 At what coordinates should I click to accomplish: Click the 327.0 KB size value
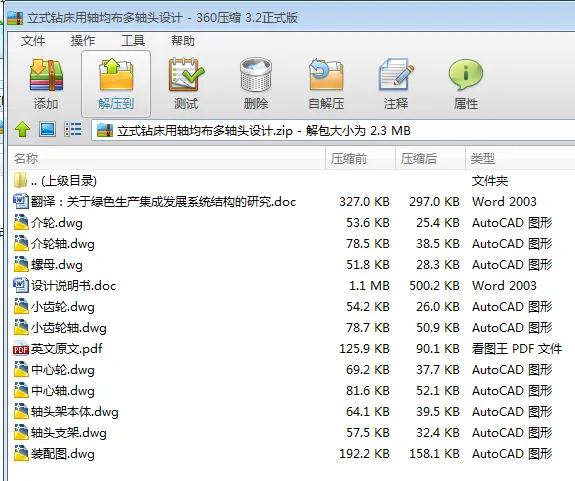click(x=364, y=202)
